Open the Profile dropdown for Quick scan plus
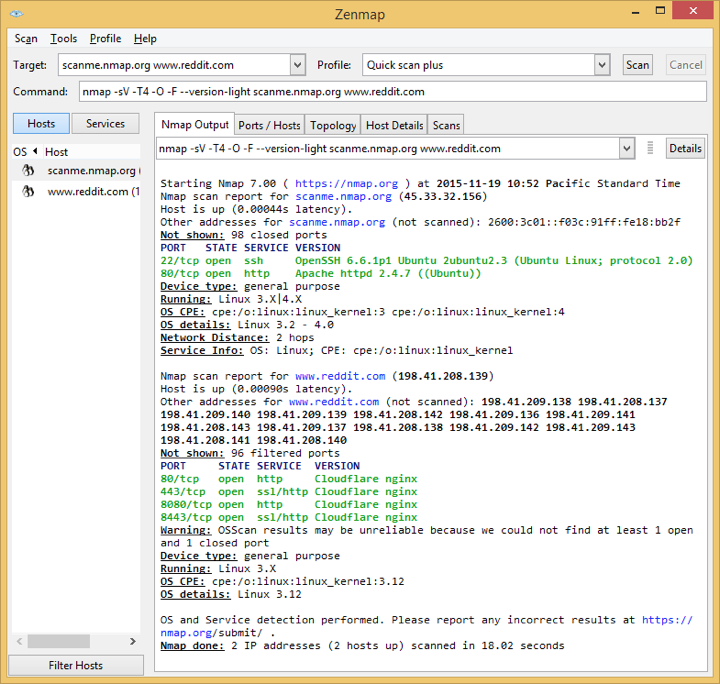720x684 pixels. tap(602, 65)
